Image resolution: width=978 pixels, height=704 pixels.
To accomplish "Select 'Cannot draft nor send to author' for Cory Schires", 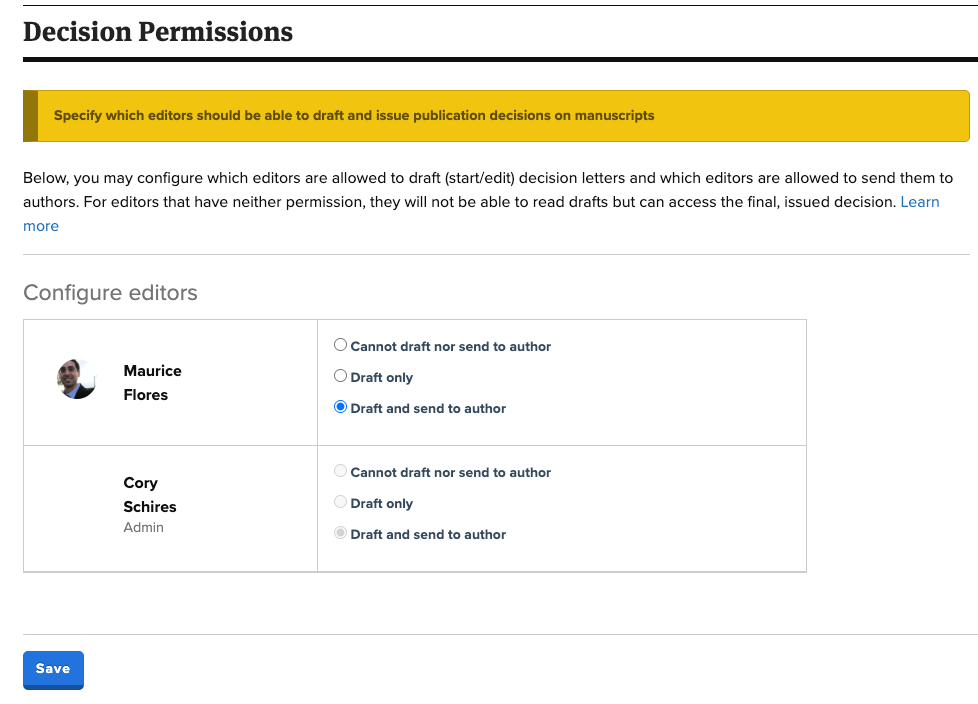I will tap(340, 470).
